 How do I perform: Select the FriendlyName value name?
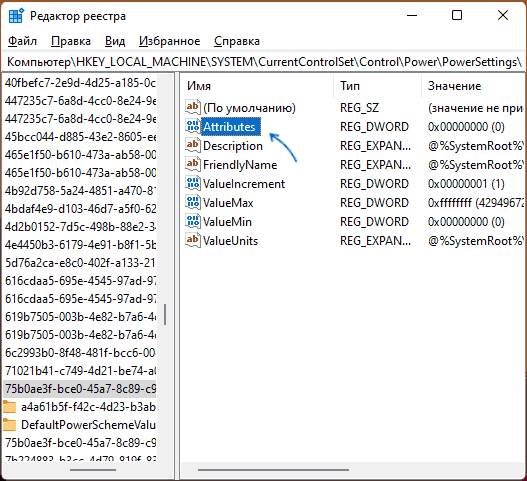240,165
